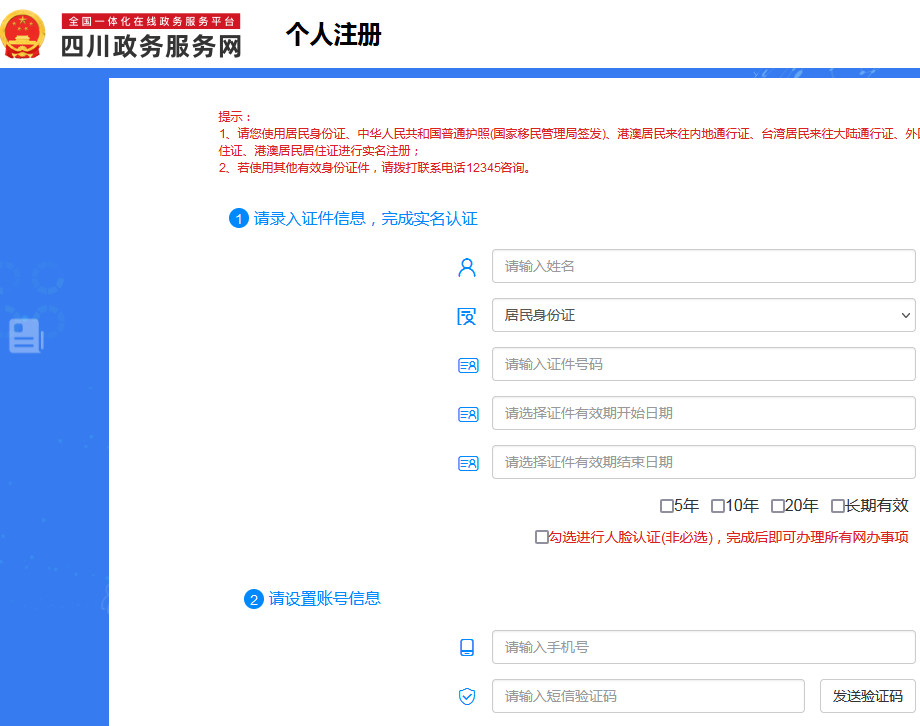The height and width of the screenshot is (726, 920).
Task: Enable the 长期有效 option
Action: point(838,506)
